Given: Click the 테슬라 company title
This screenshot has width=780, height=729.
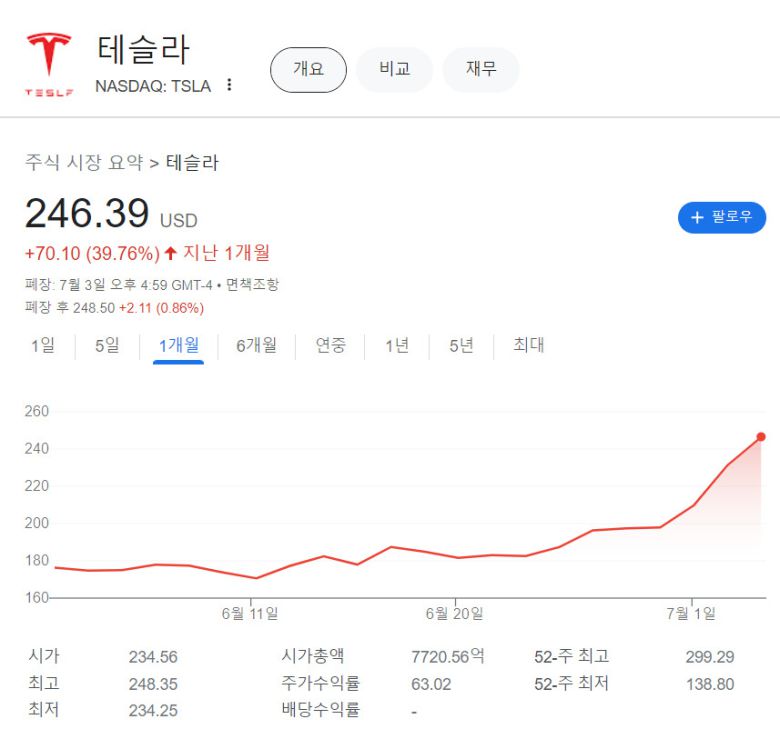Looking at the screenshot, I should tap(143, 50).
